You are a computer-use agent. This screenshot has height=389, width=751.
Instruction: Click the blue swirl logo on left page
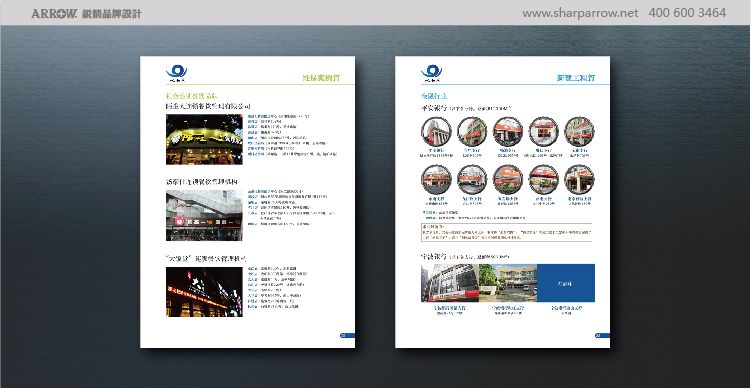(177, 72)
